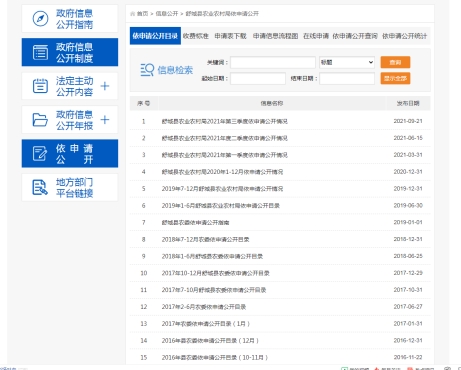Focus the 结束日期 date field

coord(347,79)
